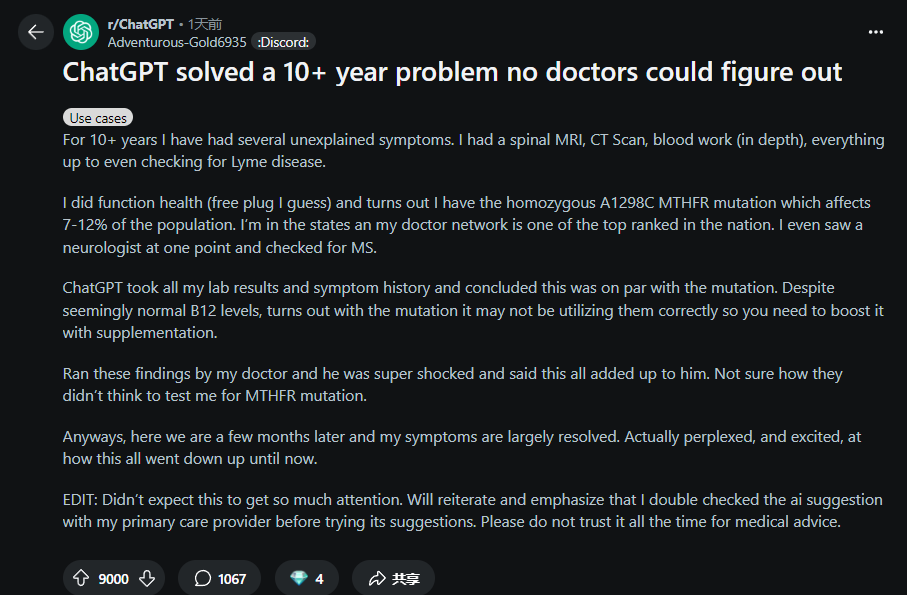Image resolution: width=907 pixels, height=595 pixels.
Task: Click the share arrow icon
Action: click(377, 578)
